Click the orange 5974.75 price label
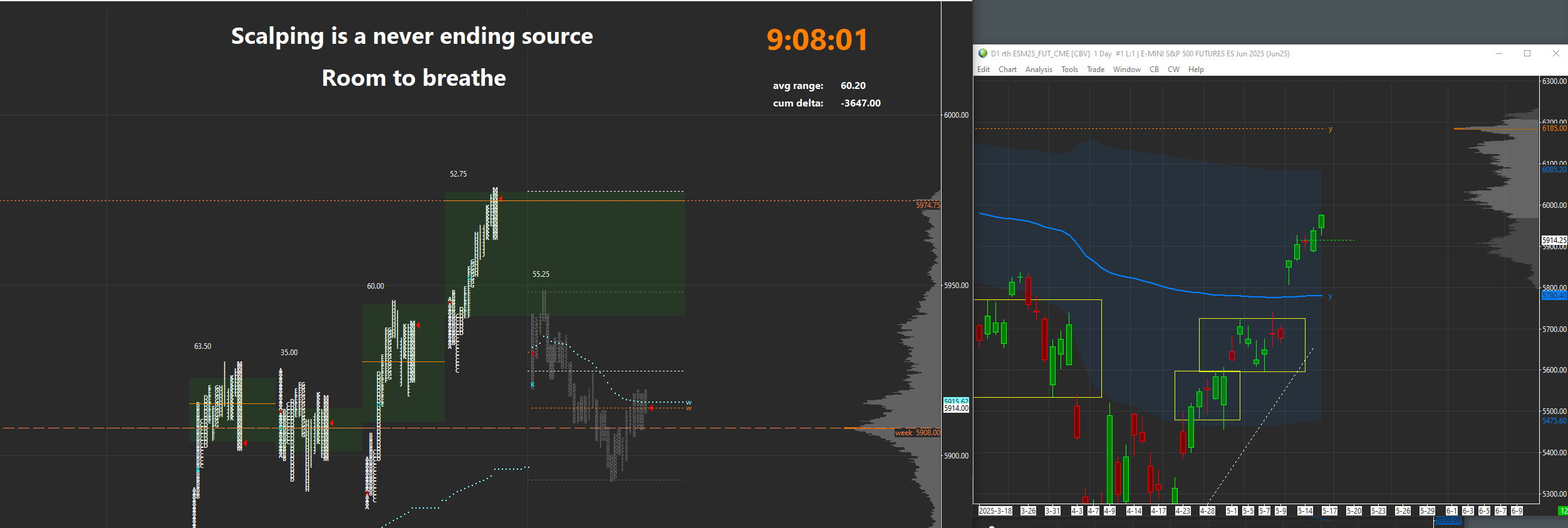1568x528 pixels. pos(928,205)
